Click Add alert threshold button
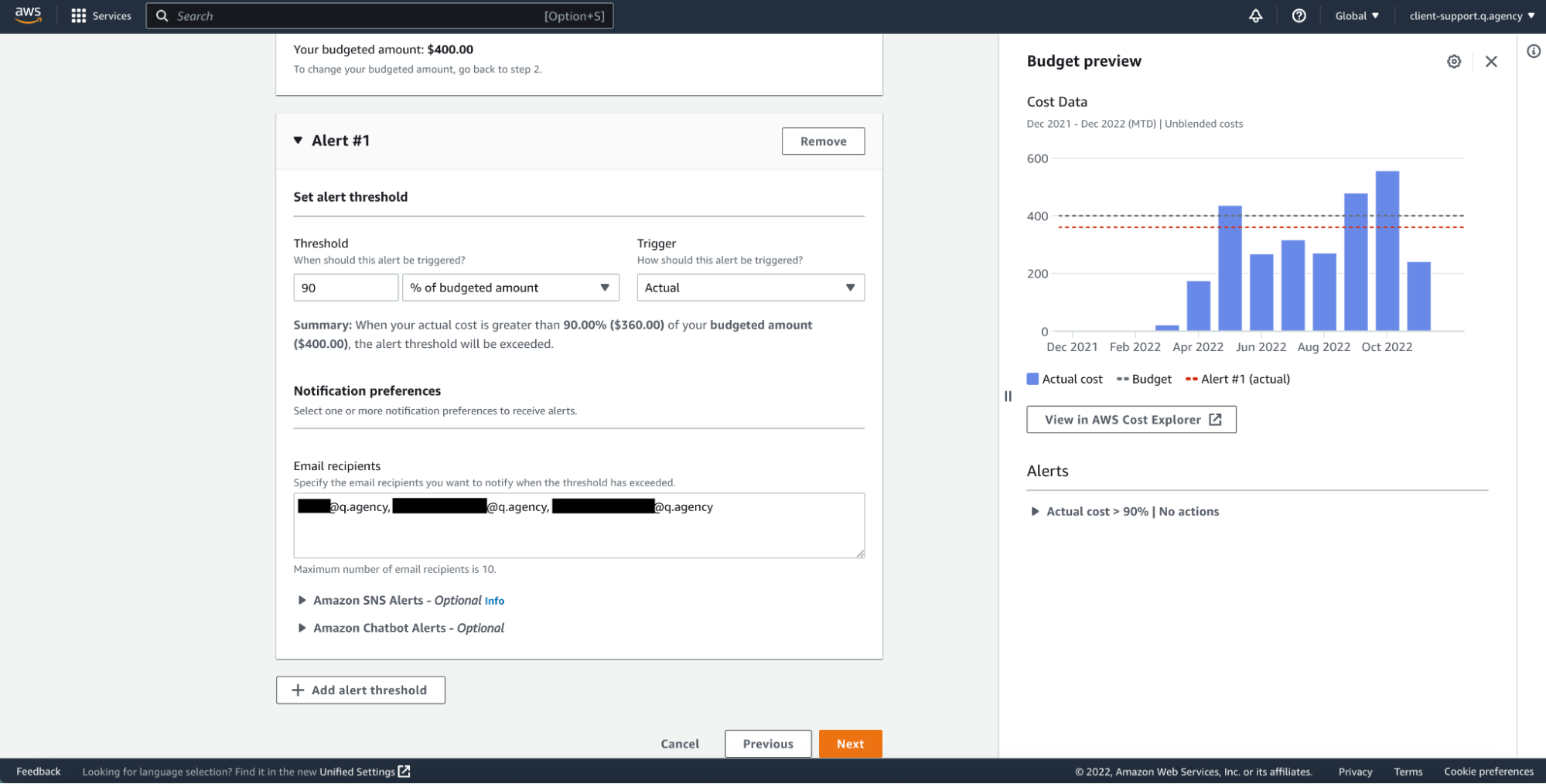 pos(360,690)
